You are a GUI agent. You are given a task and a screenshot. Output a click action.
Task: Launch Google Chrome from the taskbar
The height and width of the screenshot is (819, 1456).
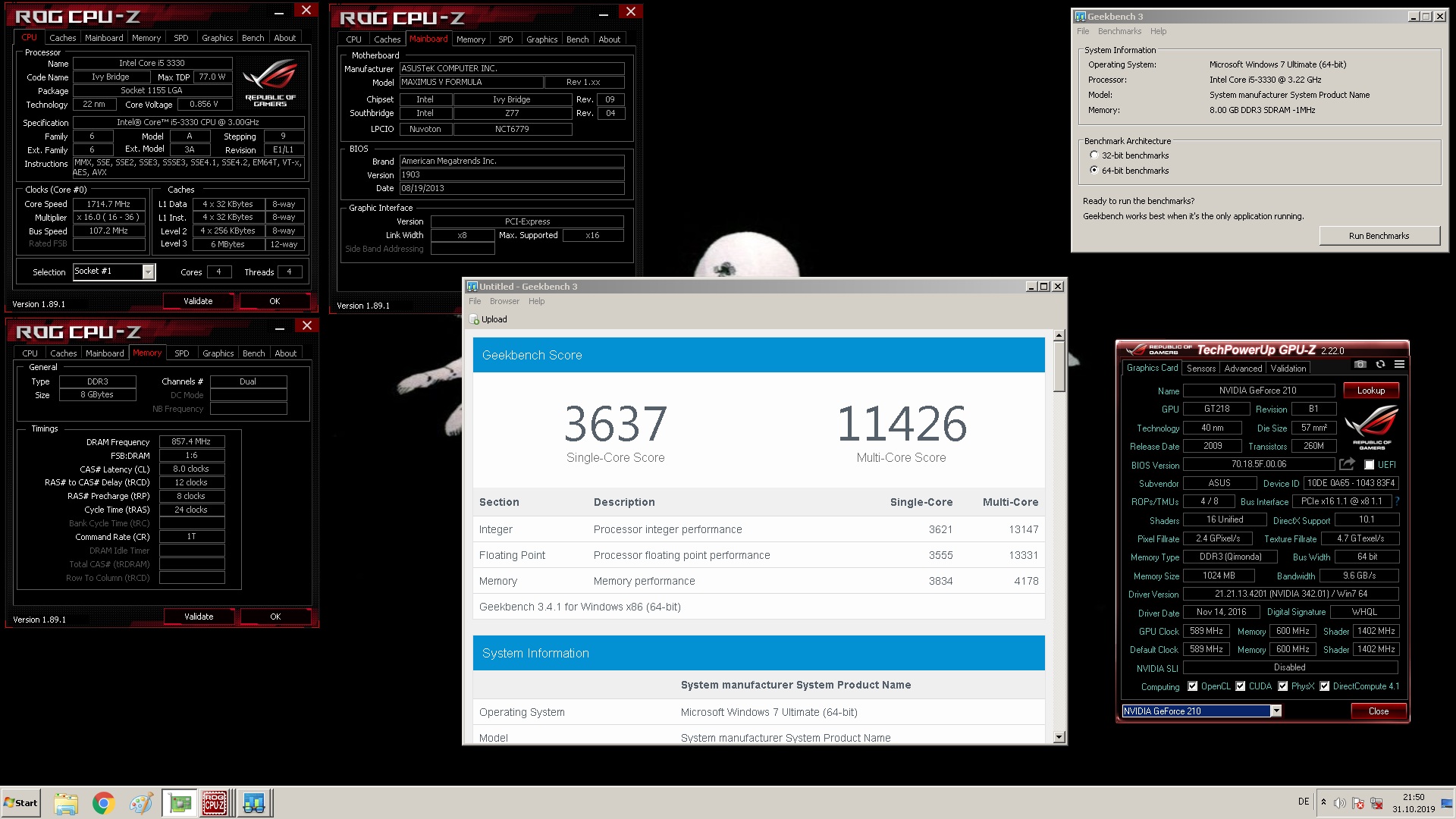coord(103,803)
